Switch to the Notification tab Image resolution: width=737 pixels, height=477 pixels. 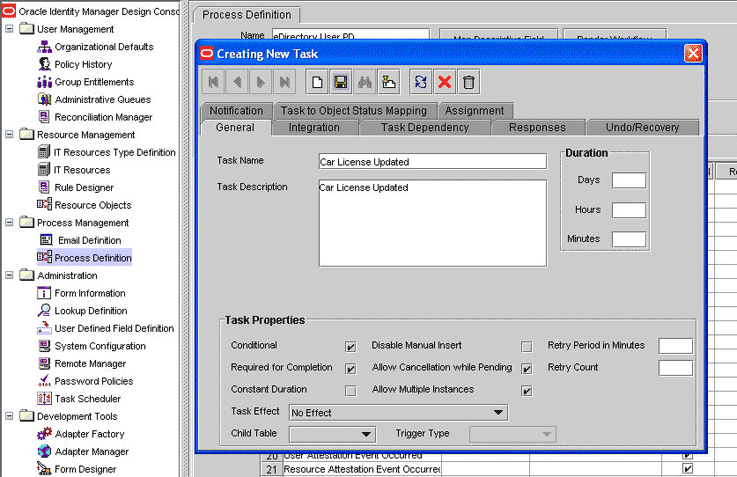tap(236, 111)
